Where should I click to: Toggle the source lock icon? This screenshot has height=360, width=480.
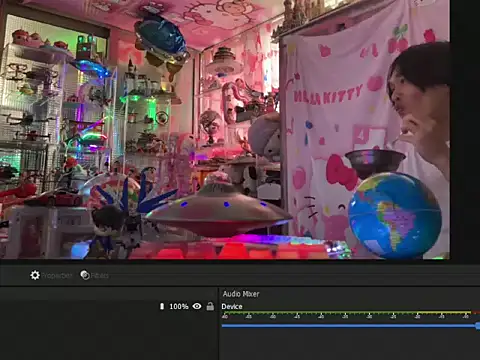click(x=210, y=306)
